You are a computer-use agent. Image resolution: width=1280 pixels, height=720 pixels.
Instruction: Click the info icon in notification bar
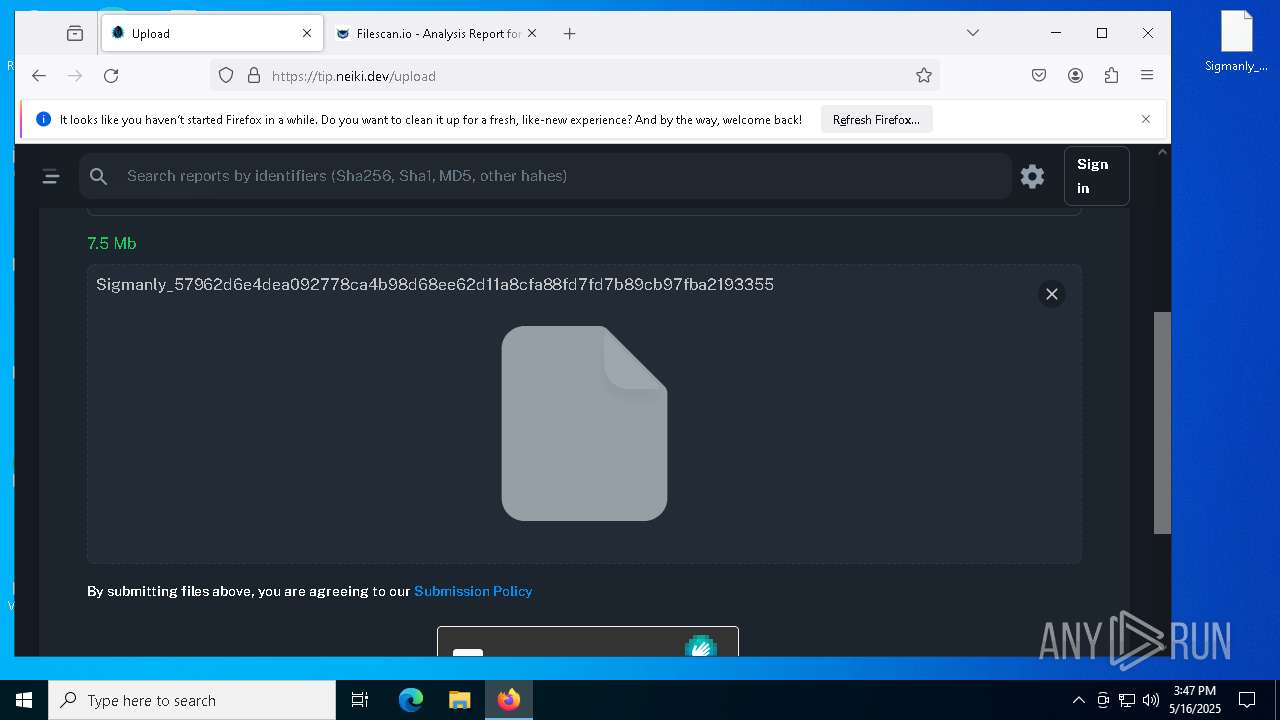tap(43, 119)
